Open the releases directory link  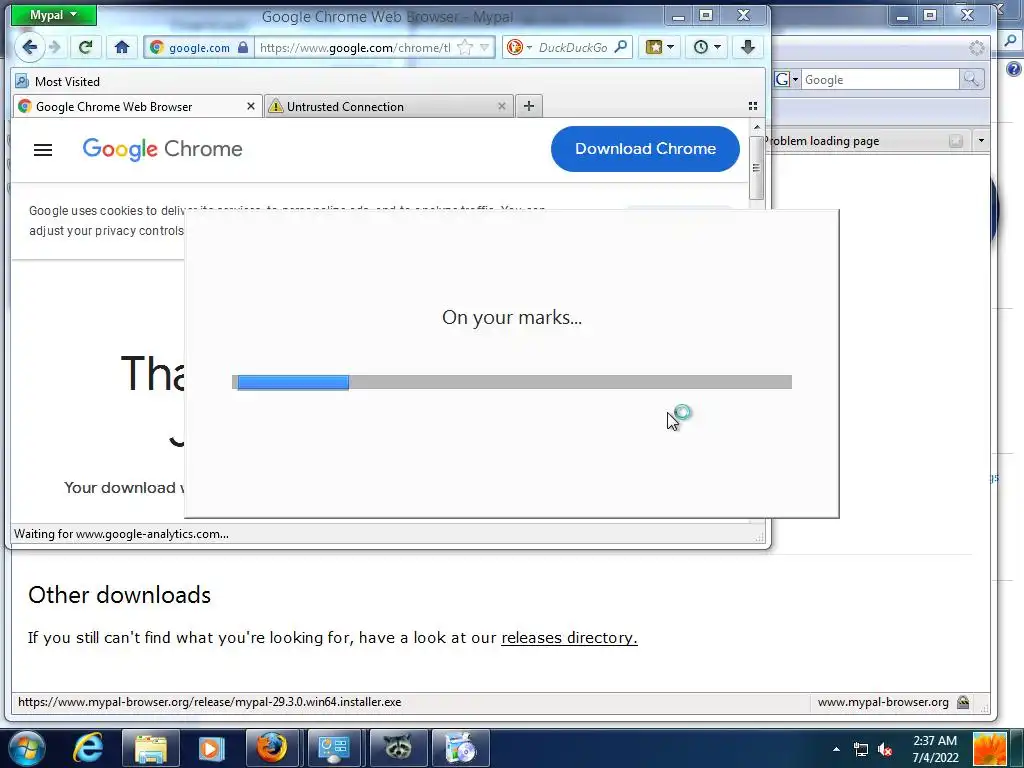point(569,637)
